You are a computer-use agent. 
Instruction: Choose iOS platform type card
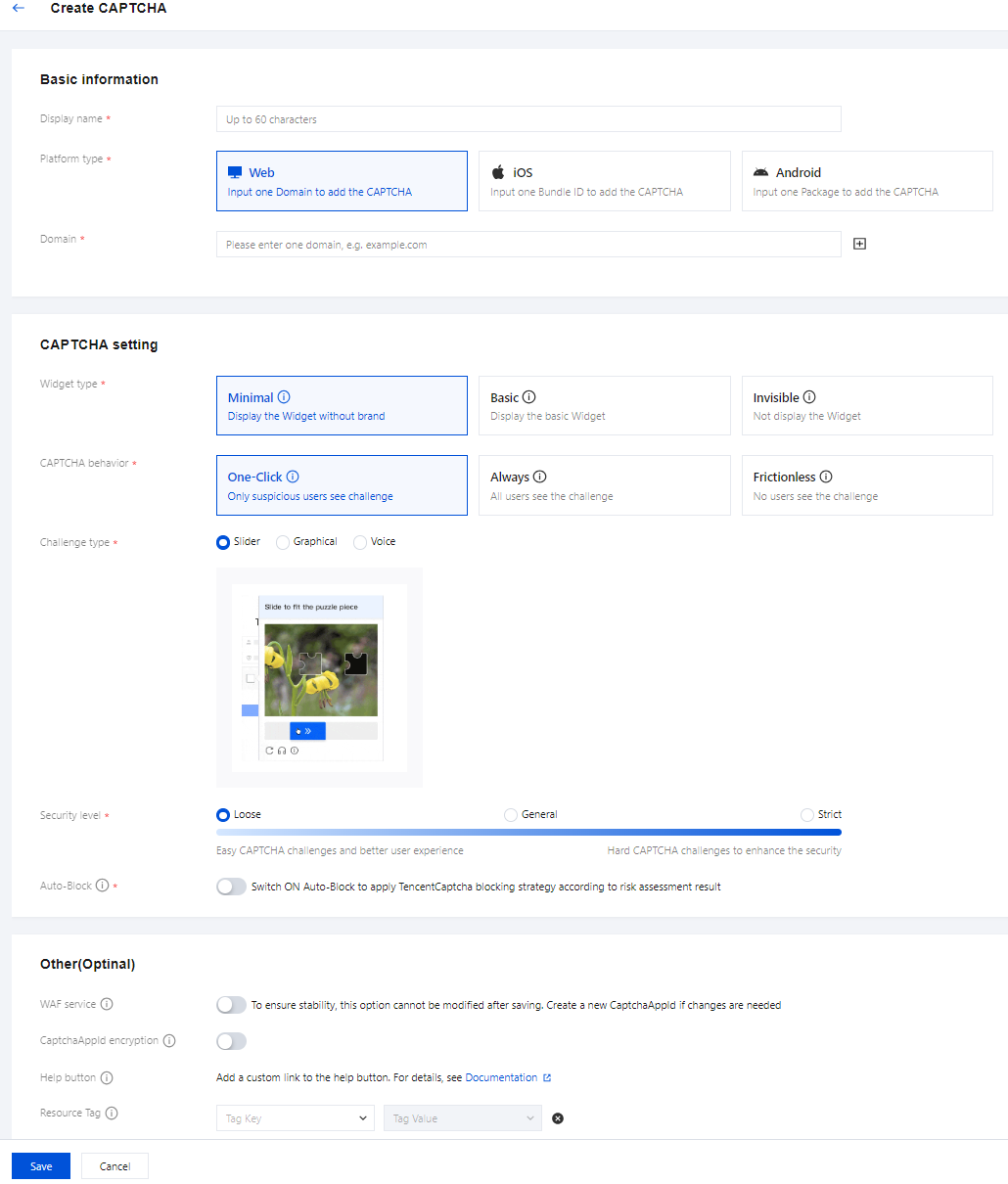605,181
